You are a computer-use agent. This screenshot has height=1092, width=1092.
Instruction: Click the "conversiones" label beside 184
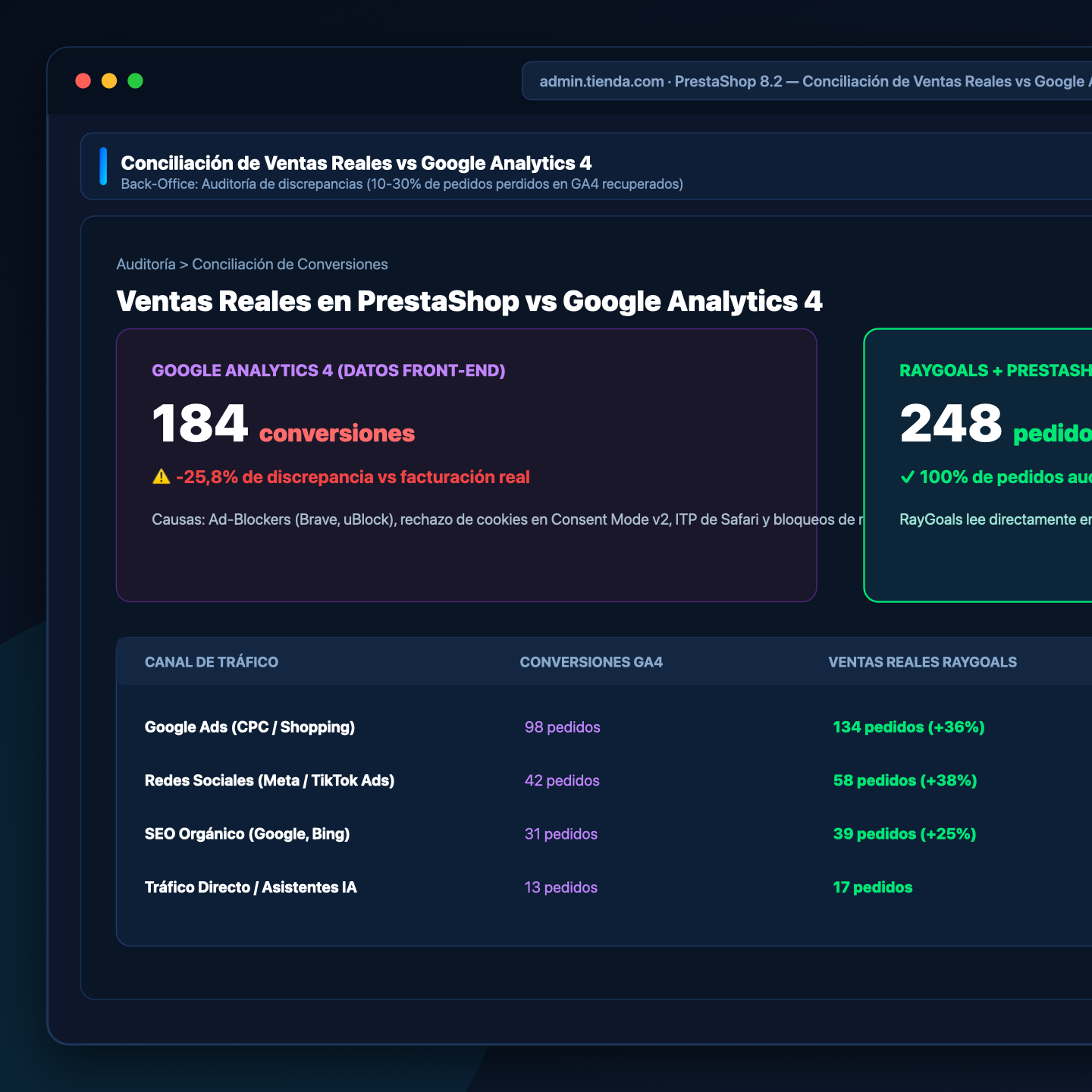pyautogui.click(x=337, y=433)
